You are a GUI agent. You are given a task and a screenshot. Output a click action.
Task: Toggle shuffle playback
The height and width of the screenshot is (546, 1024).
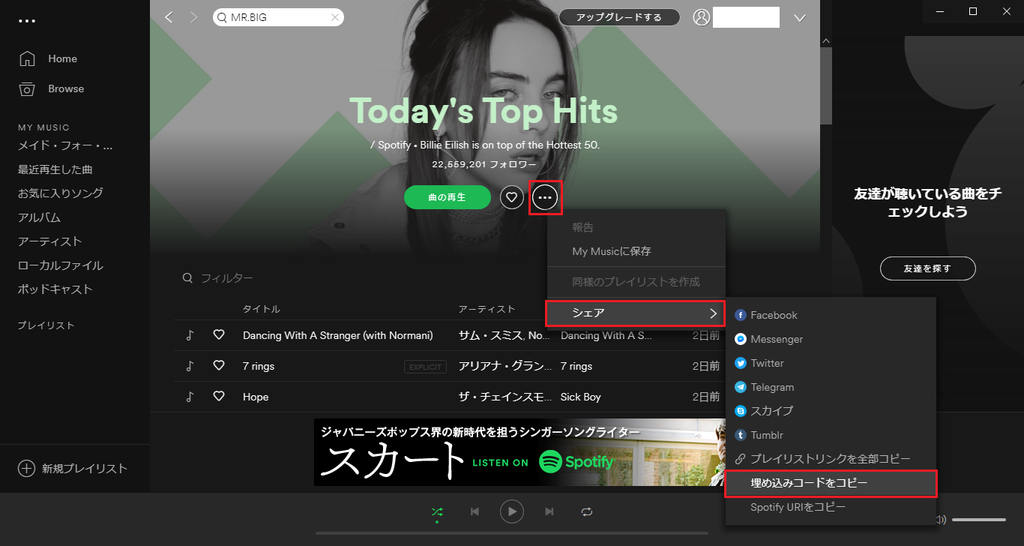(437, 512)
